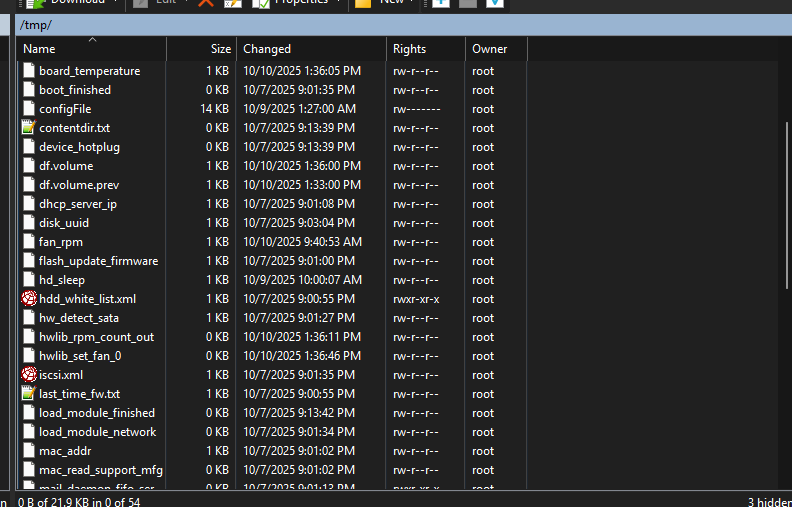Open the New toolbar dropdown arrow
This screenshot has height=507, width=792.
(x=412, y=2)
